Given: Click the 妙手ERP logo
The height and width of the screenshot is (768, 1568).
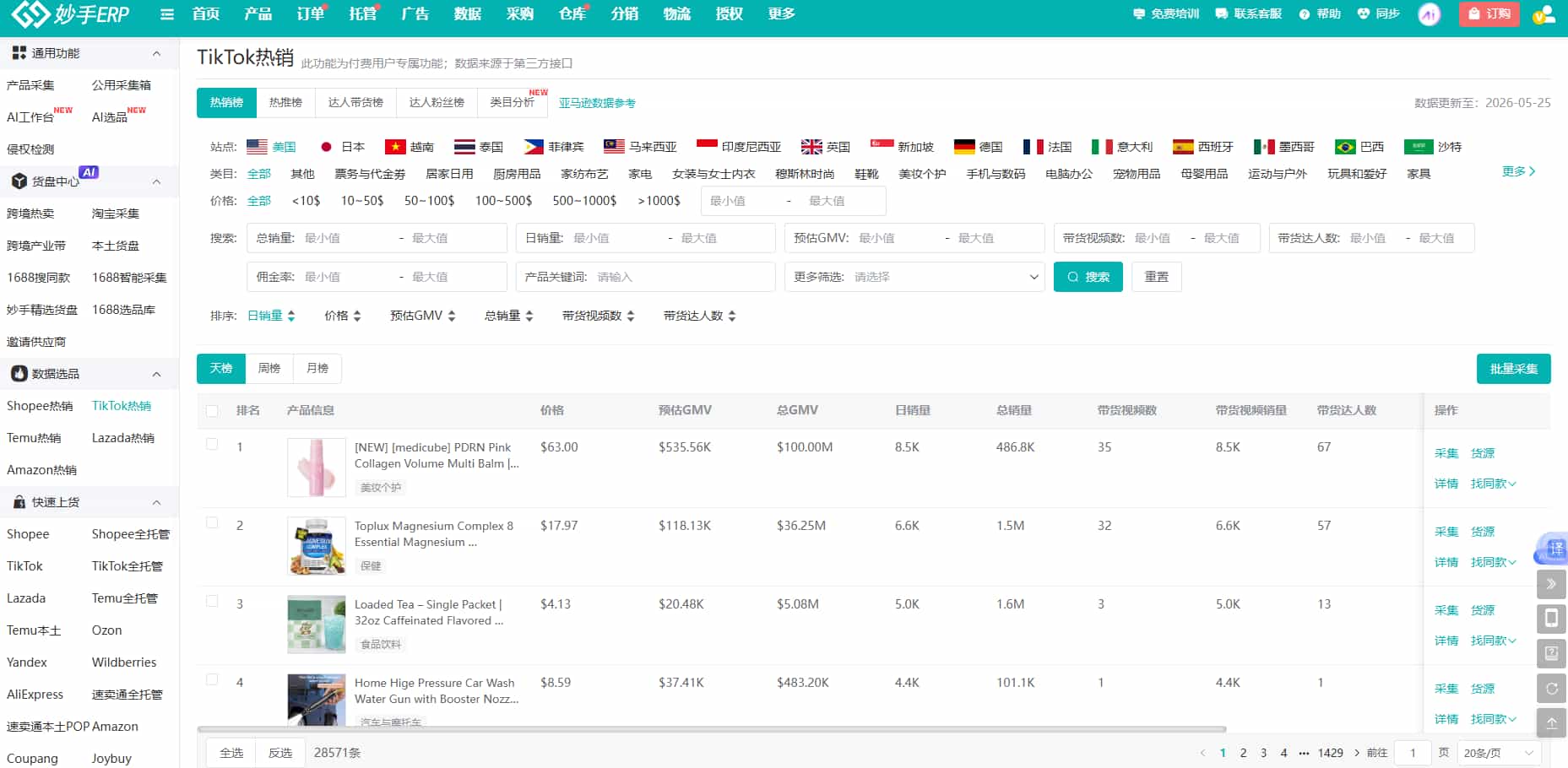Looking at the screenshot, I should click(70, 14).
